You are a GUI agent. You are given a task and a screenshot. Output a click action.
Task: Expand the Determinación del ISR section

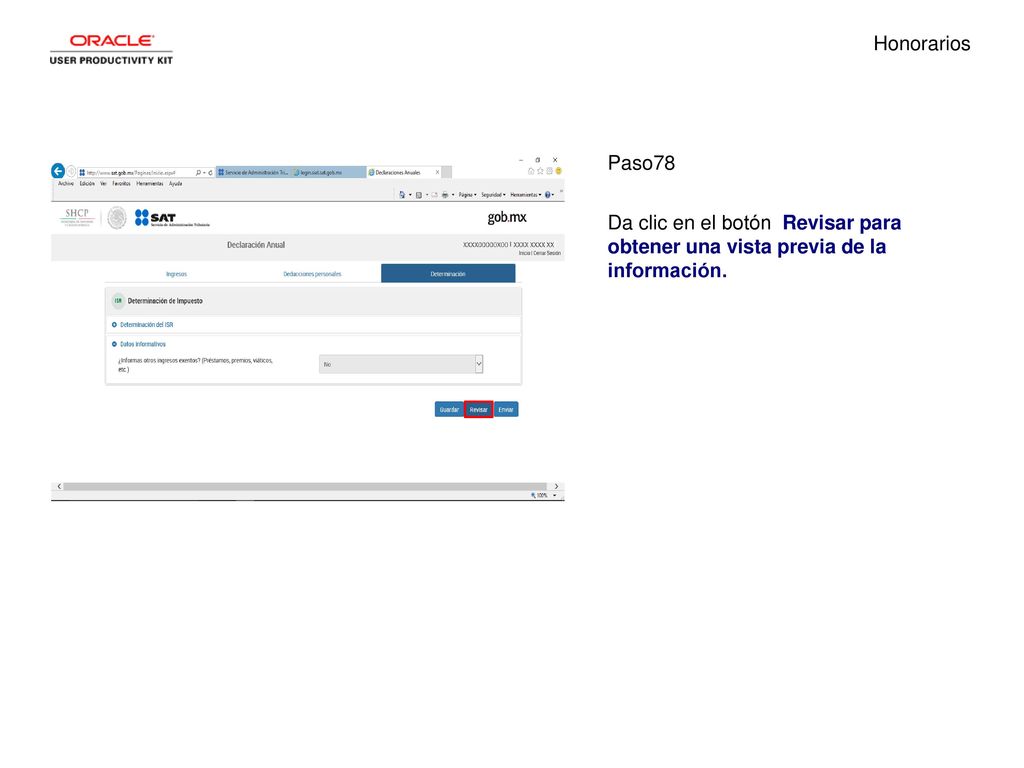pyautogui.click(x=142, y=325)
